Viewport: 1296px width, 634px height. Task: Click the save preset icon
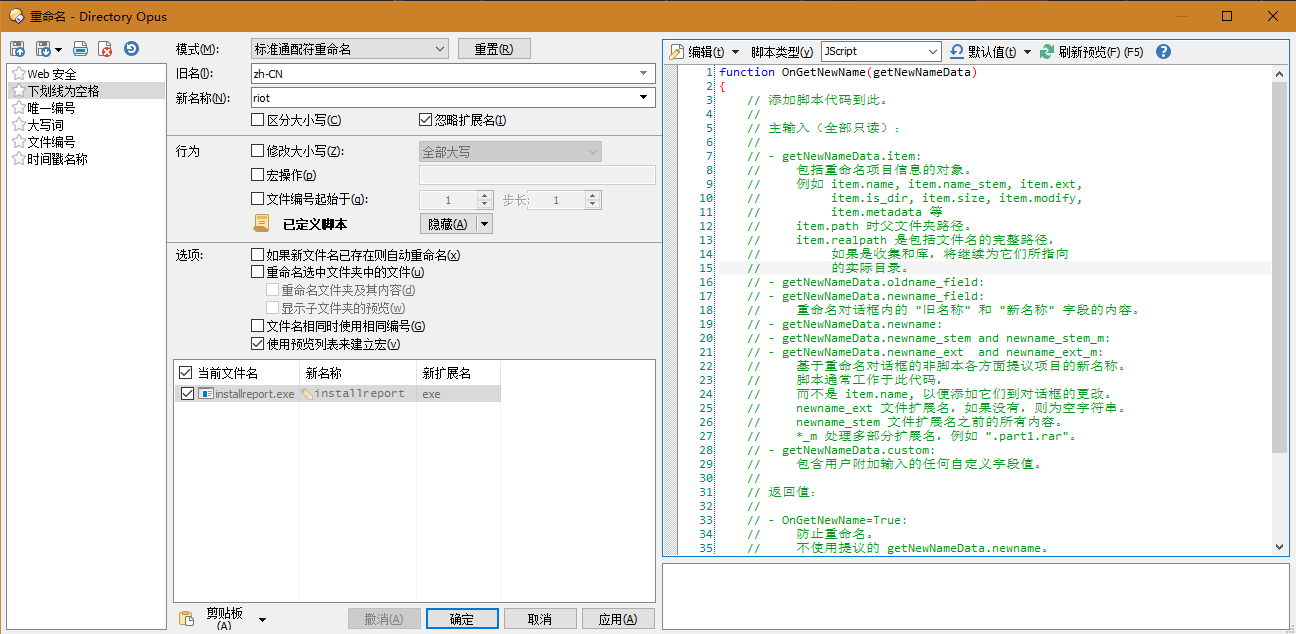click(17, 49)
